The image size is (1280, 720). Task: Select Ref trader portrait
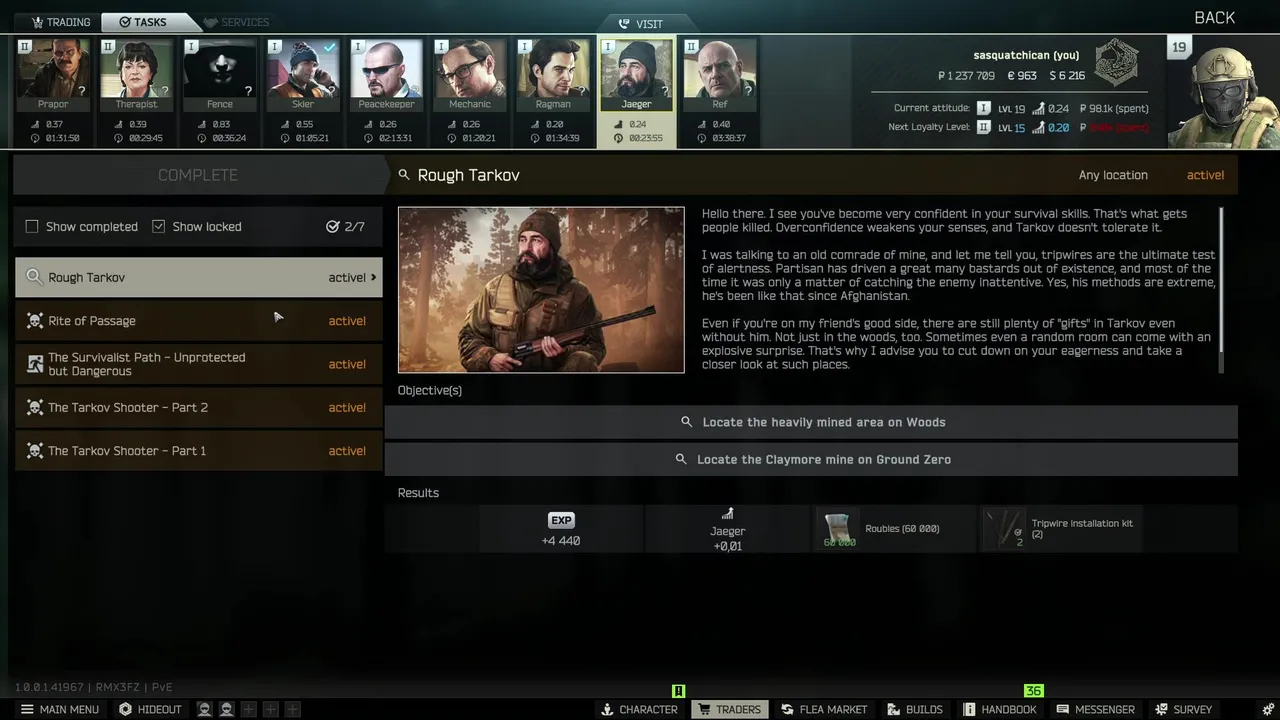tap(719, 75)
